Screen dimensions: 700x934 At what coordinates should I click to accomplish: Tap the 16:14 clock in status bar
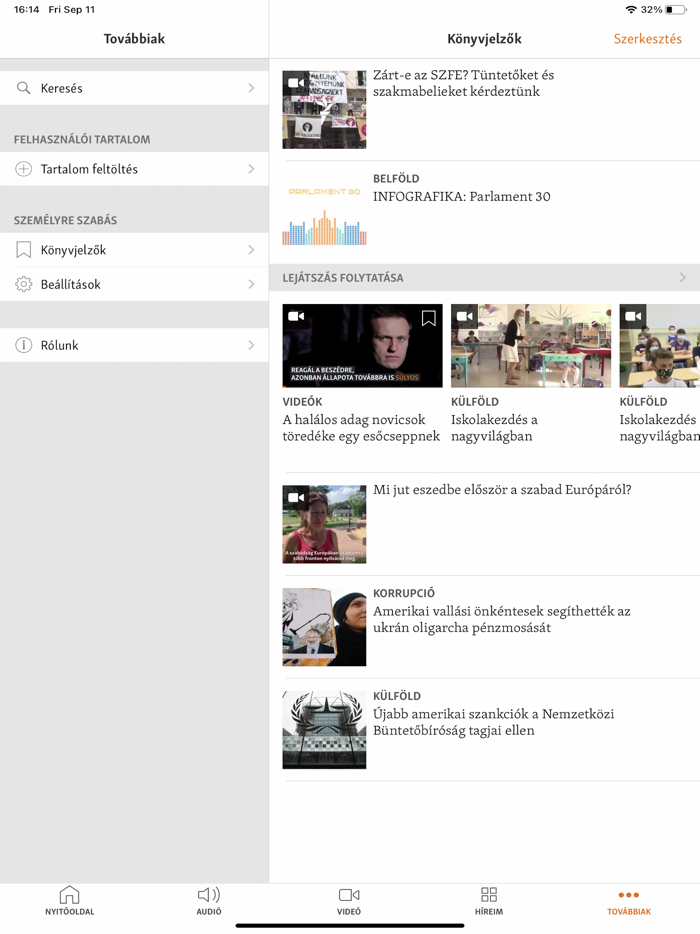pyautogui.click(x=26, y=10)
